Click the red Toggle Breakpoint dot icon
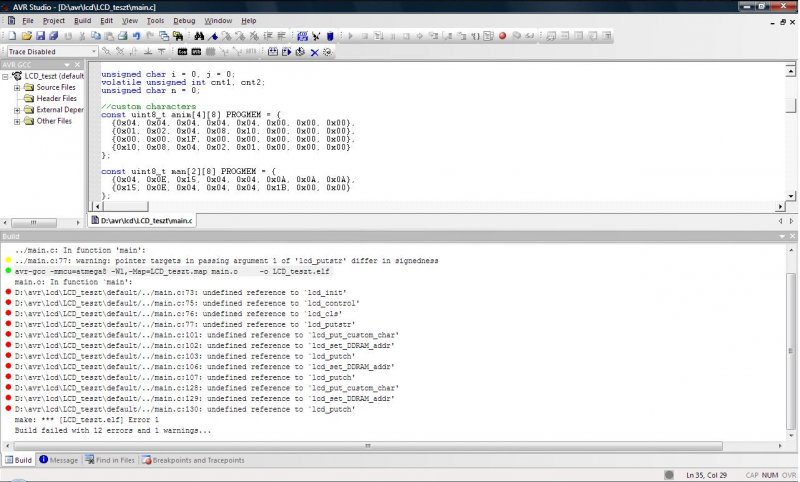800x482 pixels. pyautogui.click(x=503, y=36)
